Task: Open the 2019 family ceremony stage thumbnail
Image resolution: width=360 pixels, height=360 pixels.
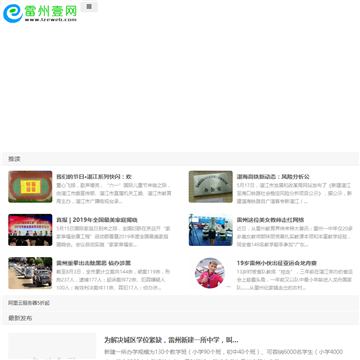Action: [30, 230]
